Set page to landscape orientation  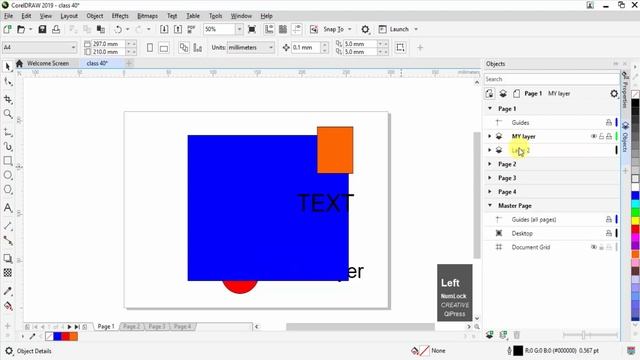(x=164, y=48)
